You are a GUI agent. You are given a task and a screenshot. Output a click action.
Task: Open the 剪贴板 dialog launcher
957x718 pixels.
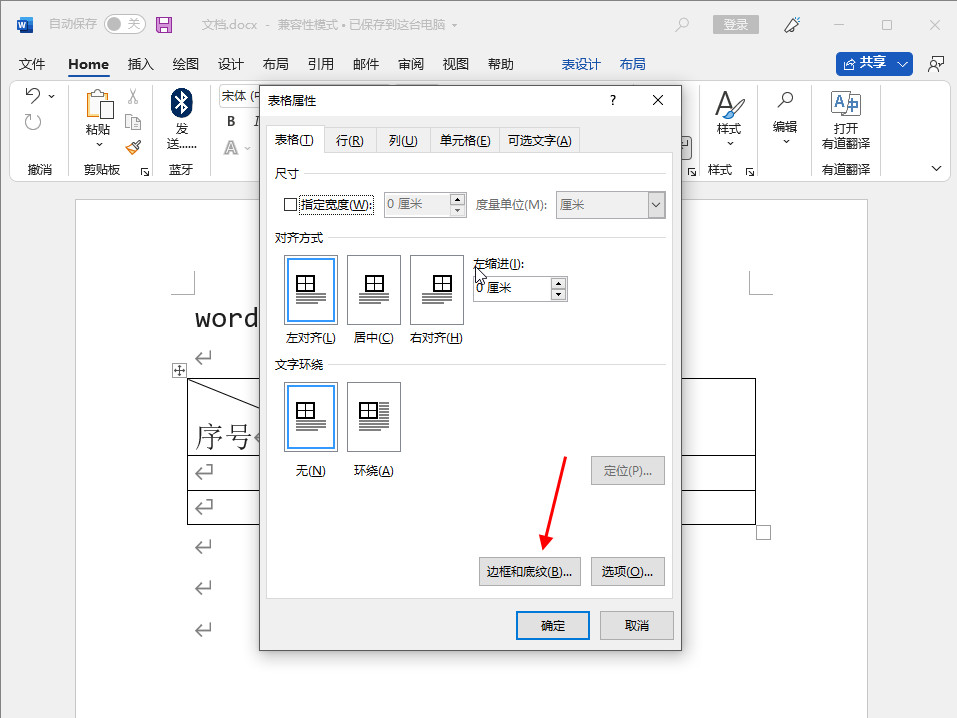(x=145, y=172)
